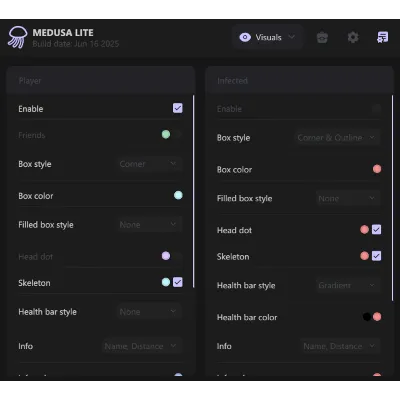The width and height of the screenshot is (400, 400).
Task: Toggle Player Friends checkbox
Action: pyautogui.click(x=178, y=134)
